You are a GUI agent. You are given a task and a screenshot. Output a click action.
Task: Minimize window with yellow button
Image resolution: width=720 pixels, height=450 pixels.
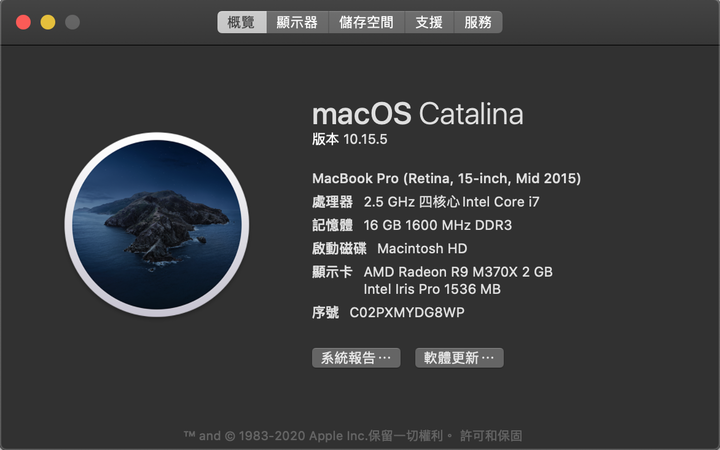pyautogui.click(x=48, y=22)
